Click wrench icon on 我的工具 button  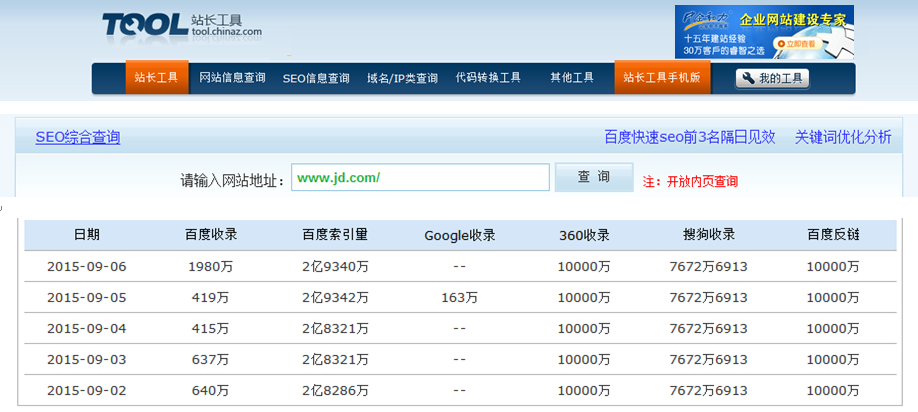coord(748,78)
